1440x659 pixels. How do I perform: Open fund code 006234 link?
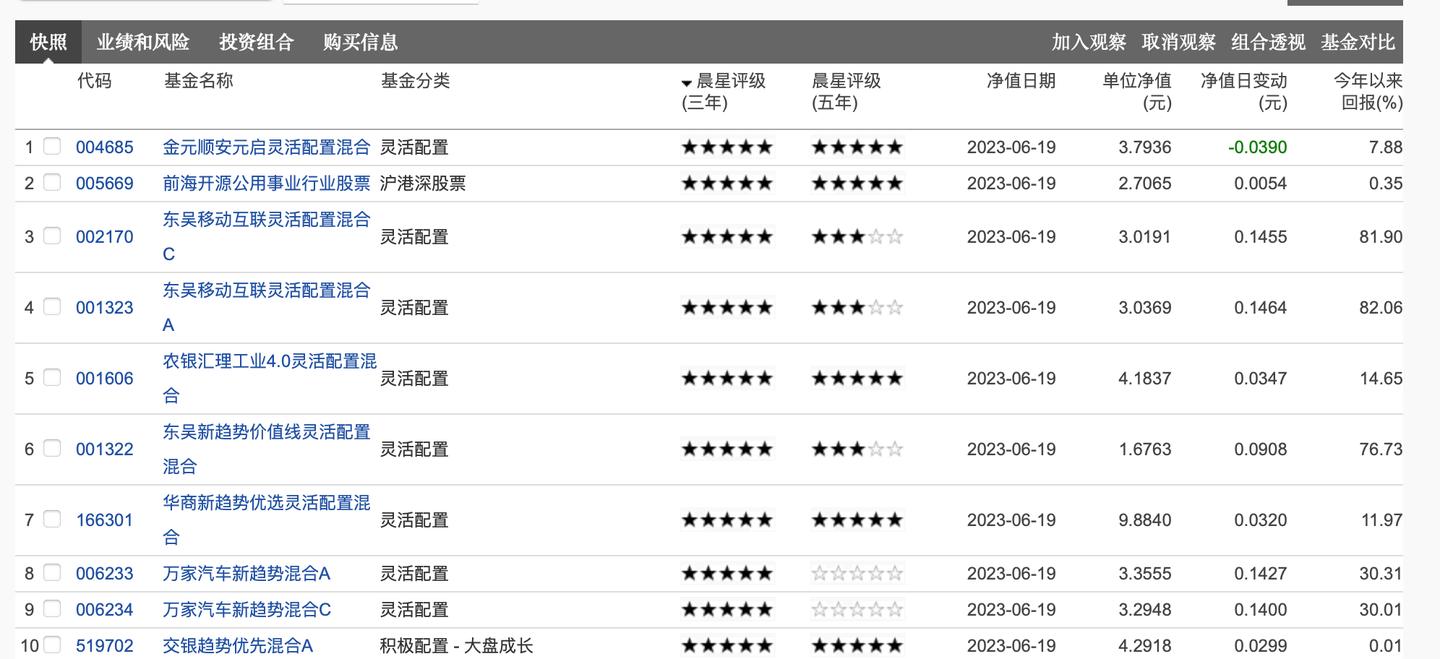click(x=105, y=610)
